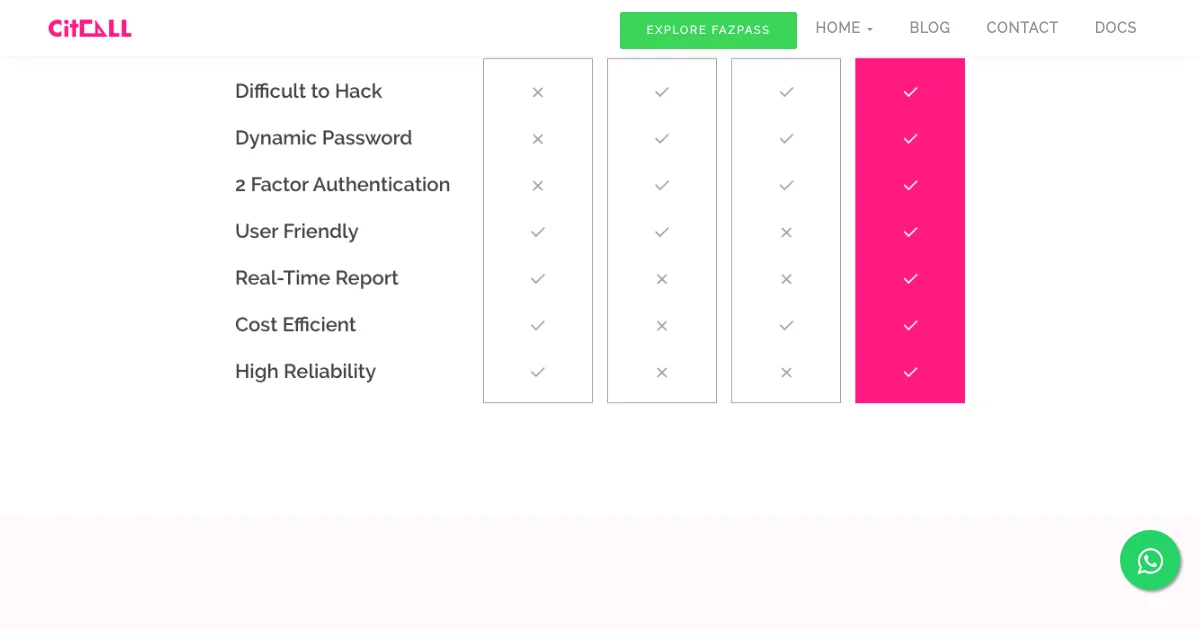Click the white checkmark for High Reliability, pink column
Screen dimensions: 1200x630
910,372
